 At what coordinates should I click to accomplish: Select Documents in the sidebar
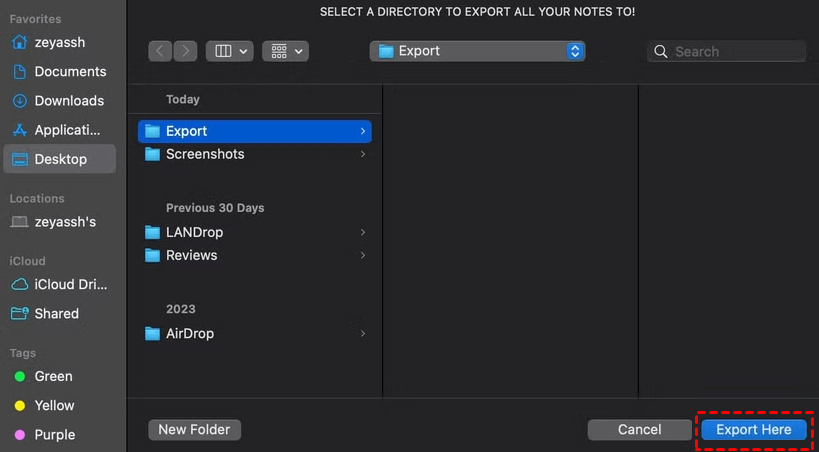click(x=69, y=72)
